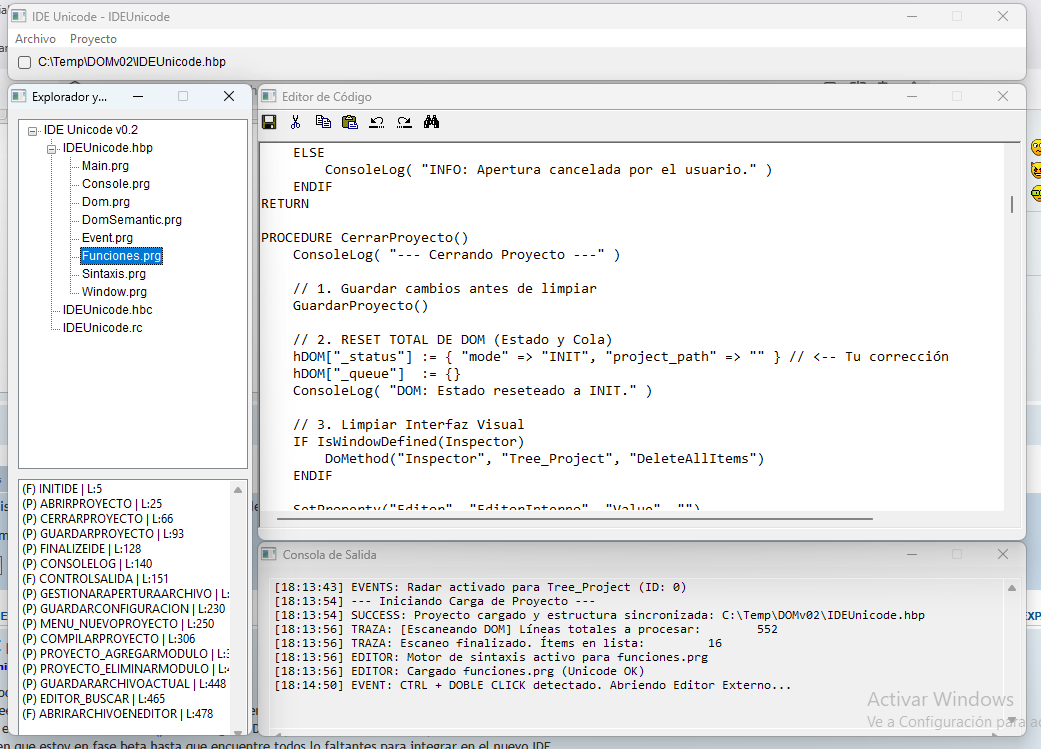Viewport: 1041px width, 749px height.
Task: Select IDEUnicode.rc in the project tree
Action: (102, 327)
